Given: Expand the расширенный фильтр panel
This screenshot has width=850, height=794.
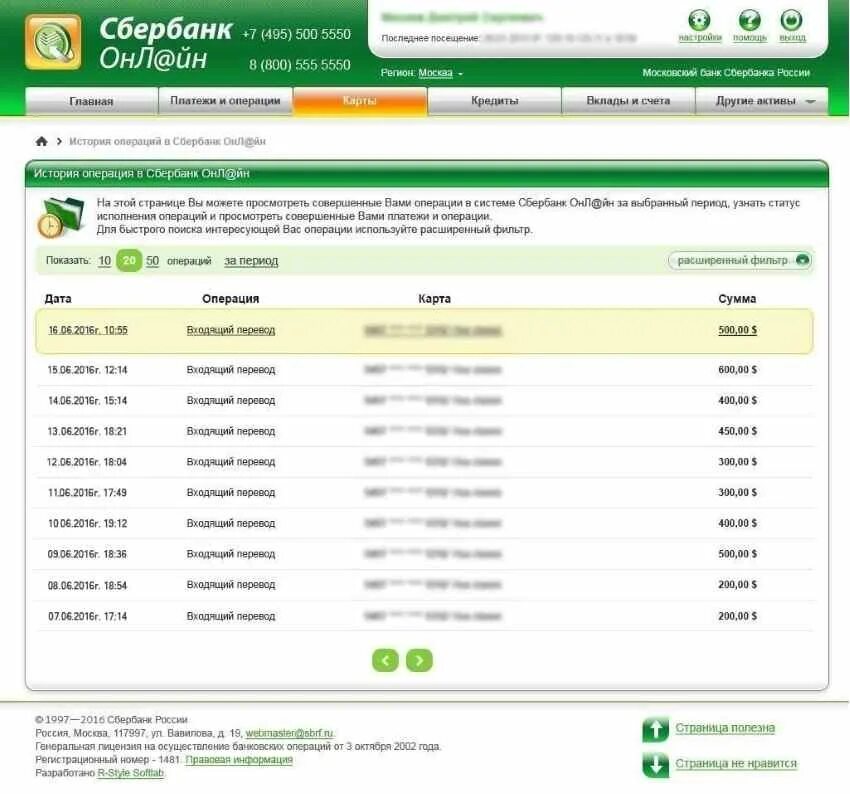Looking at the screenshot, I should coord(740,260).
